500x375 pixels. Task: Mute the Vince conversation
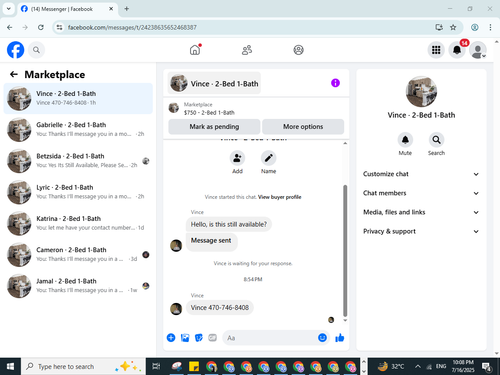point(405,140)
